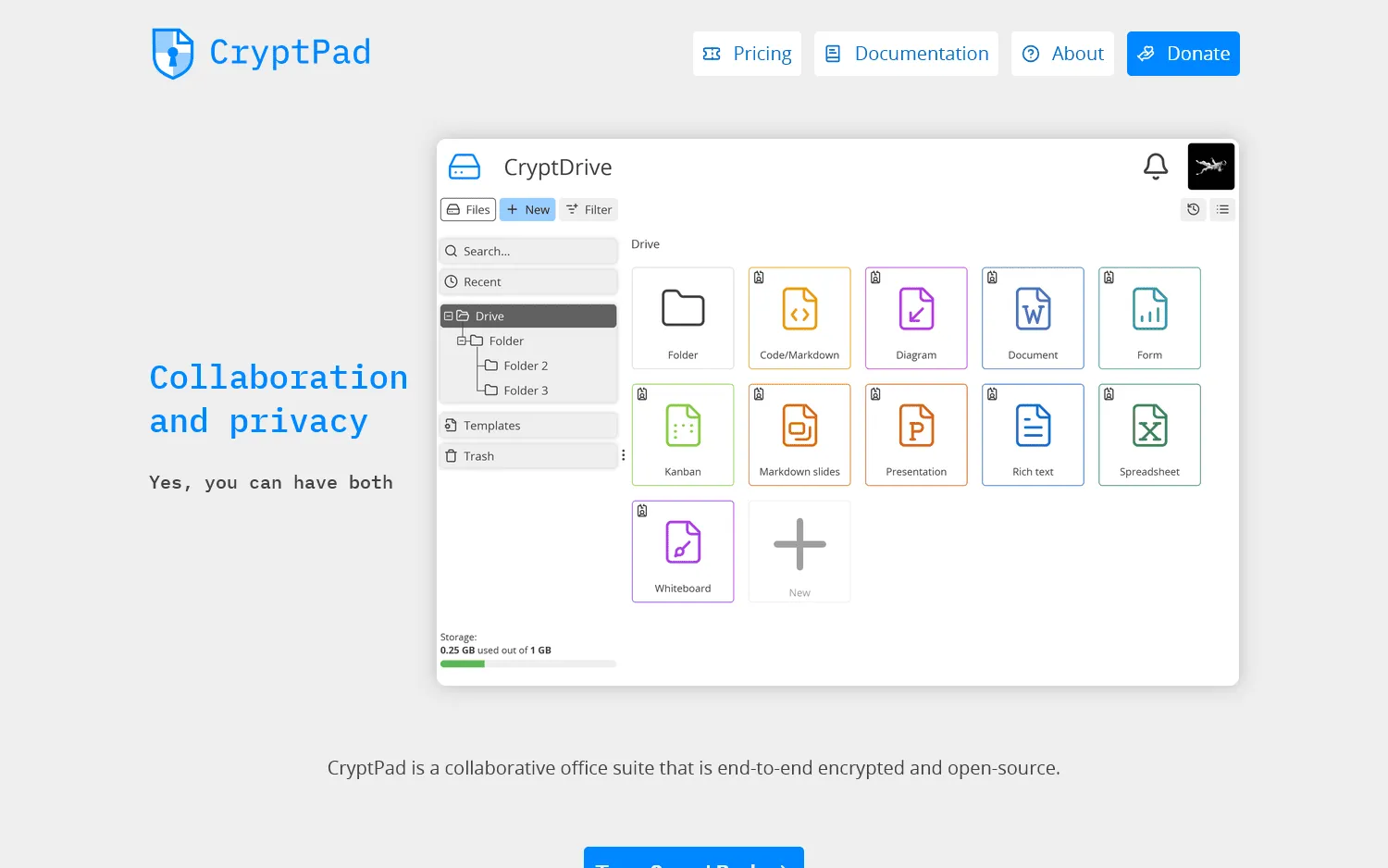Select Folder 2 in the tree

526,366
